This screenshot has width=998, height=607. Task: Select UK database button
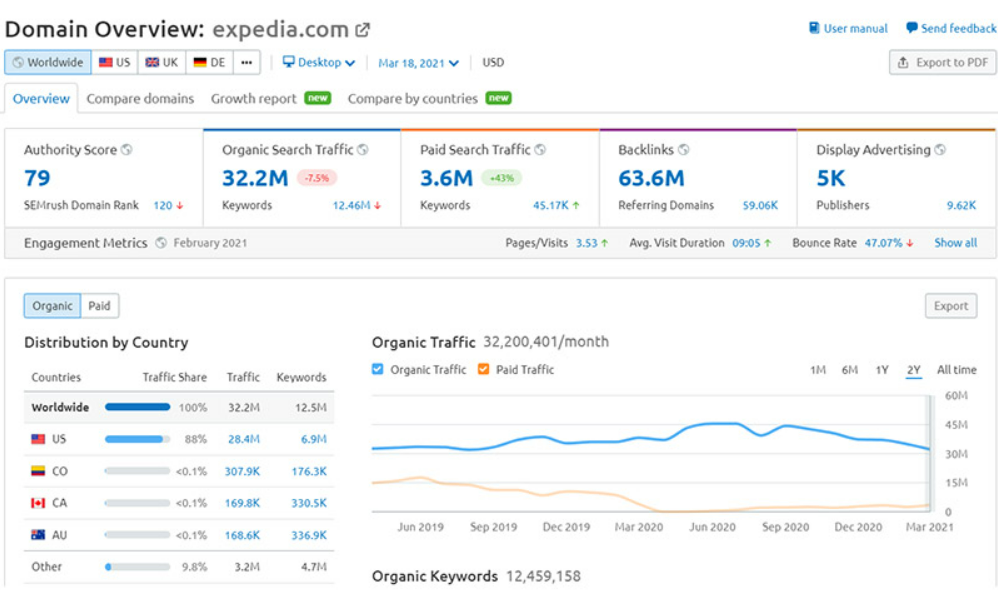162,62
